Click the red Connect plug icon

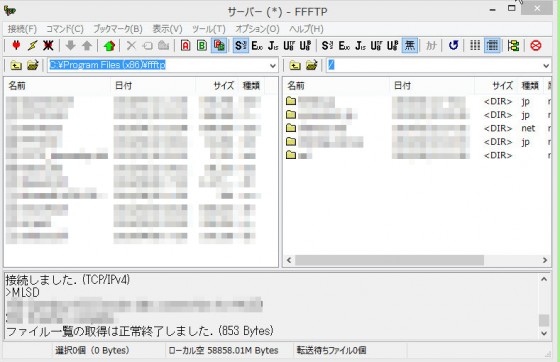[x=16, y=45]
